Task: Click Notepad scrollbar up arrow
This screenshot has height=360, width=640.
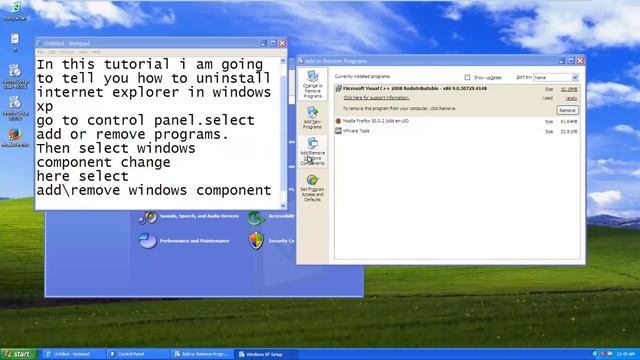Action: (x=283, y=61)
